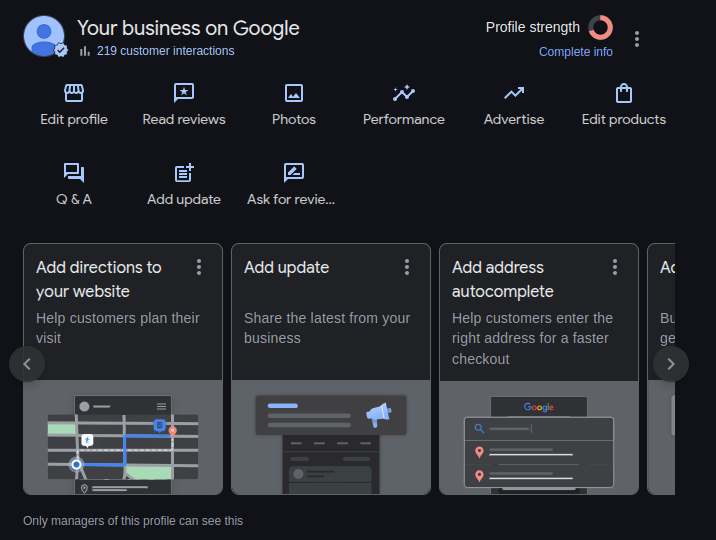
Task: Click the Profile strength progress ring
Action: pyautogui.click(x=600, y=28)
